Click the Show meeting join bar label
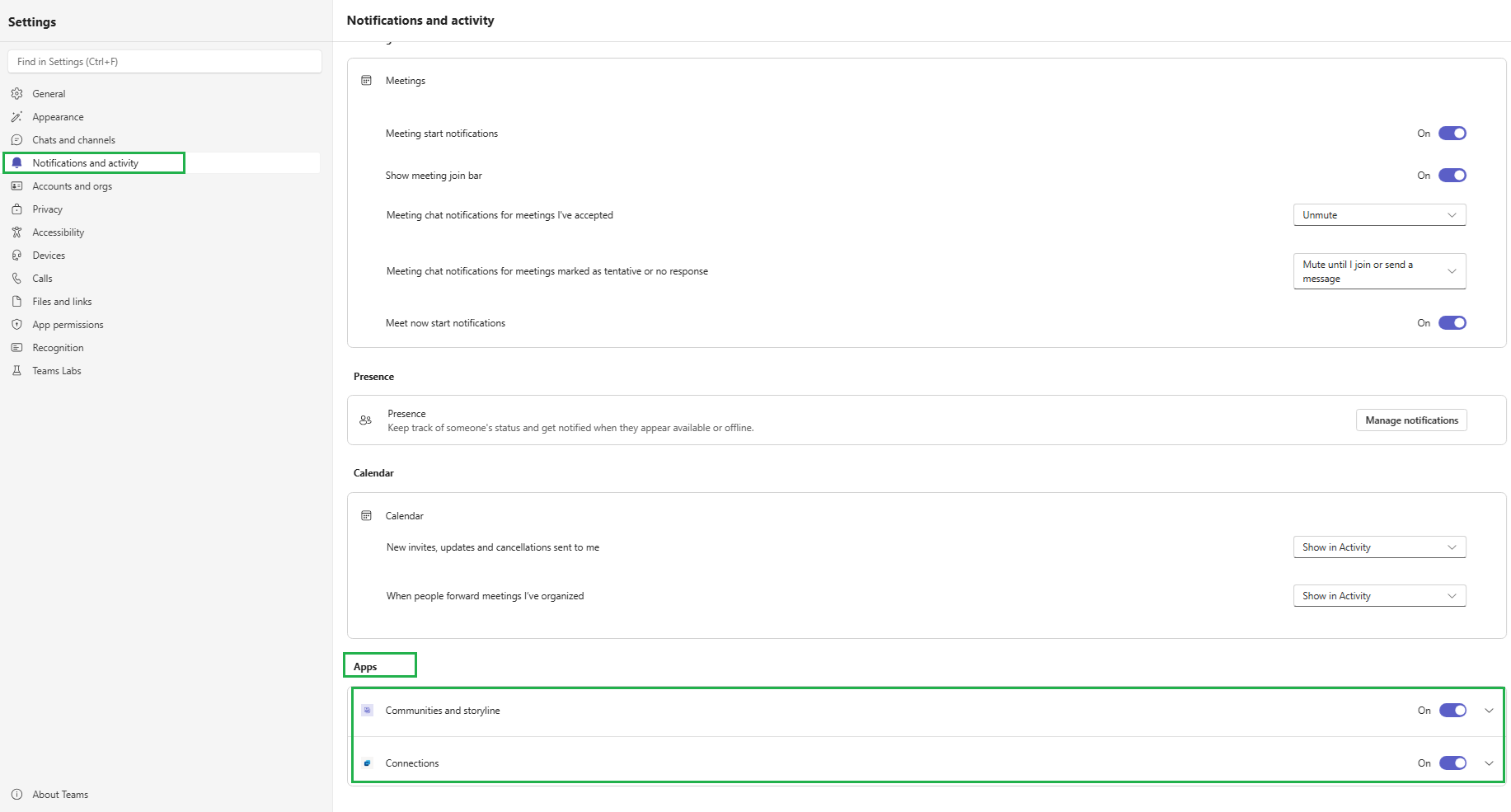This screenshot has width=1511, height=812. tap(434, 176)
